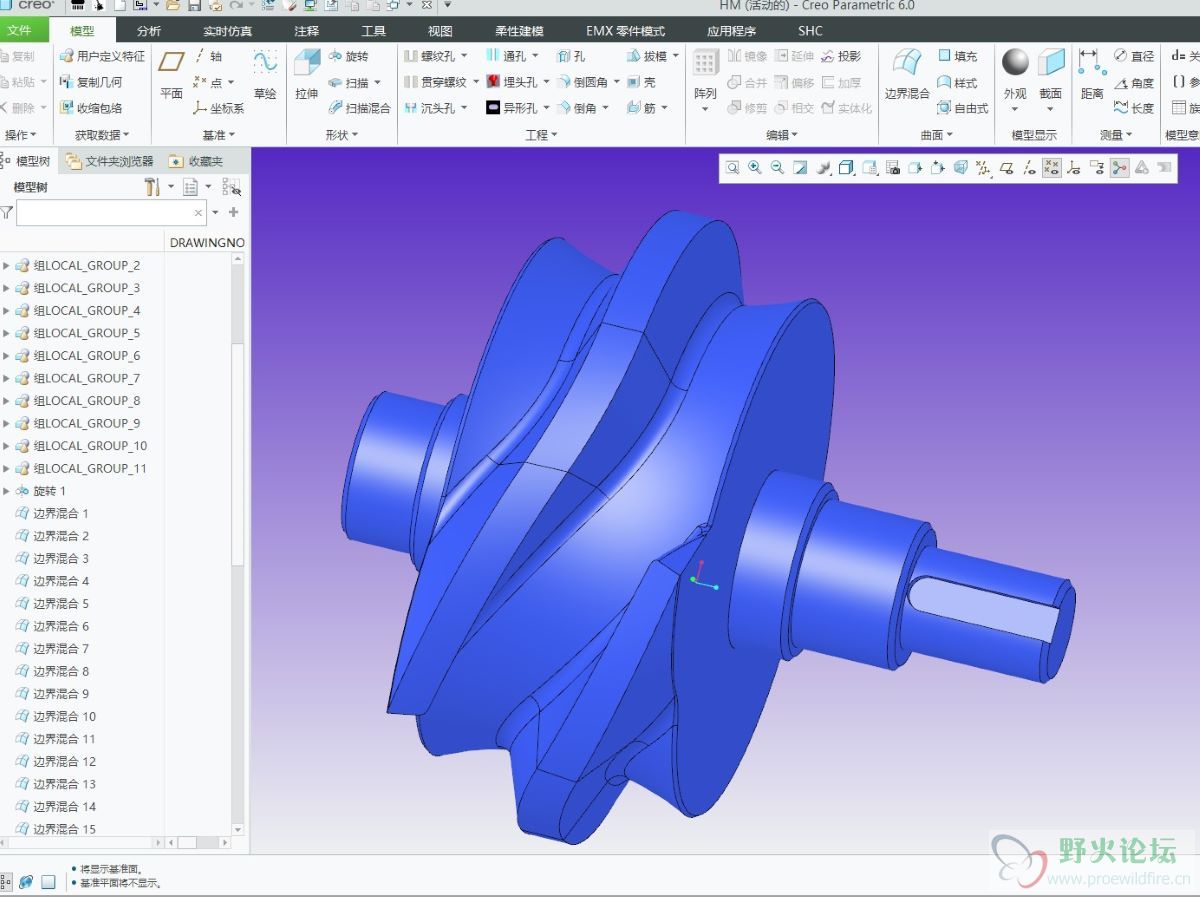The height and width of the screenshot is (897, 1200).
Task: Open the 收藏夹 favorites tab
Action: 196,161
